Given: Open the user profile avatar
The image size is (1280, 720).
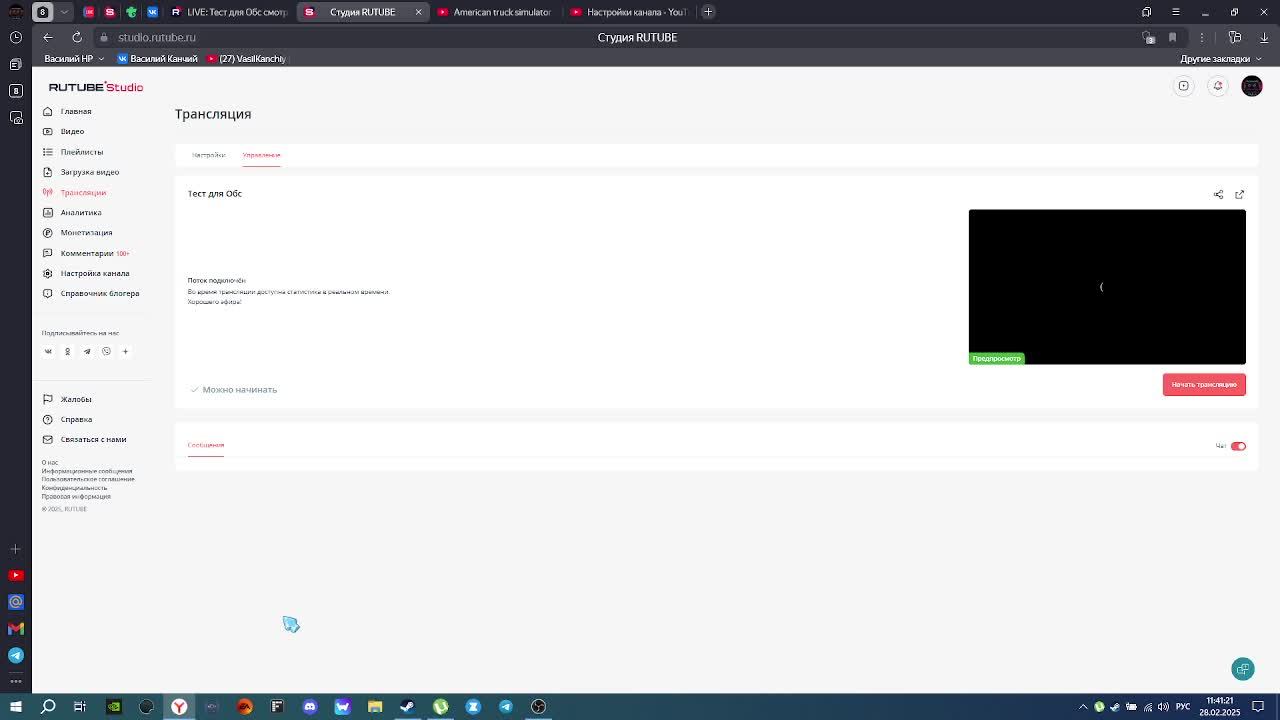Looking at the screenshot, I should [x=1252, y=86].
